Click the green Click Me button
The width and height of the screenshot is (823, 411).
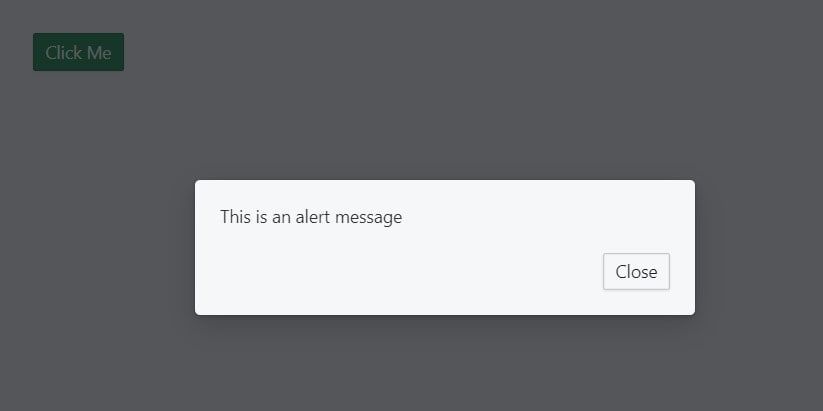click(79, 52)
